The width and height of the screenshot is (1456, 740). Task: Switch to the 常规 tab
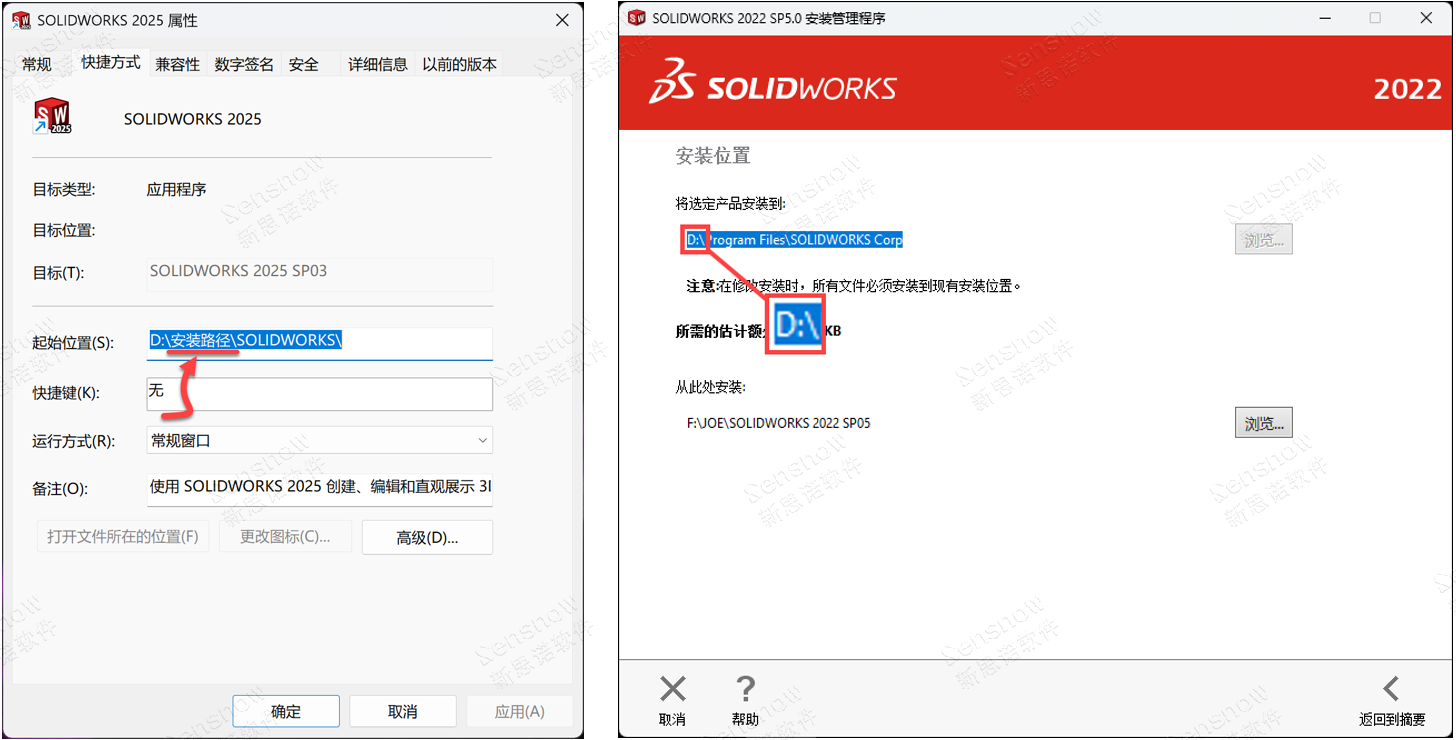tap(37, 64)
